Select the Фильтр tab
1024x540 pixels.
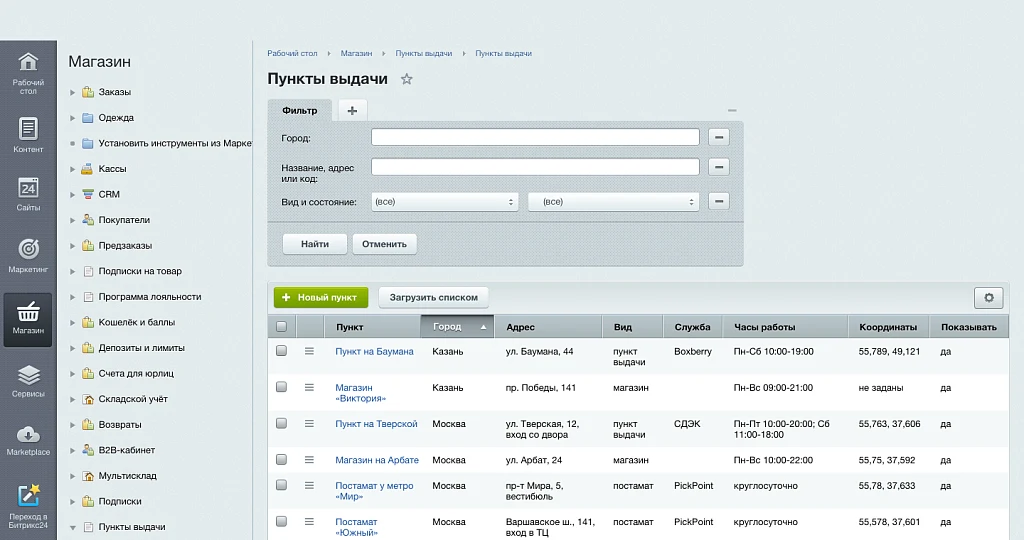[300, 110]
